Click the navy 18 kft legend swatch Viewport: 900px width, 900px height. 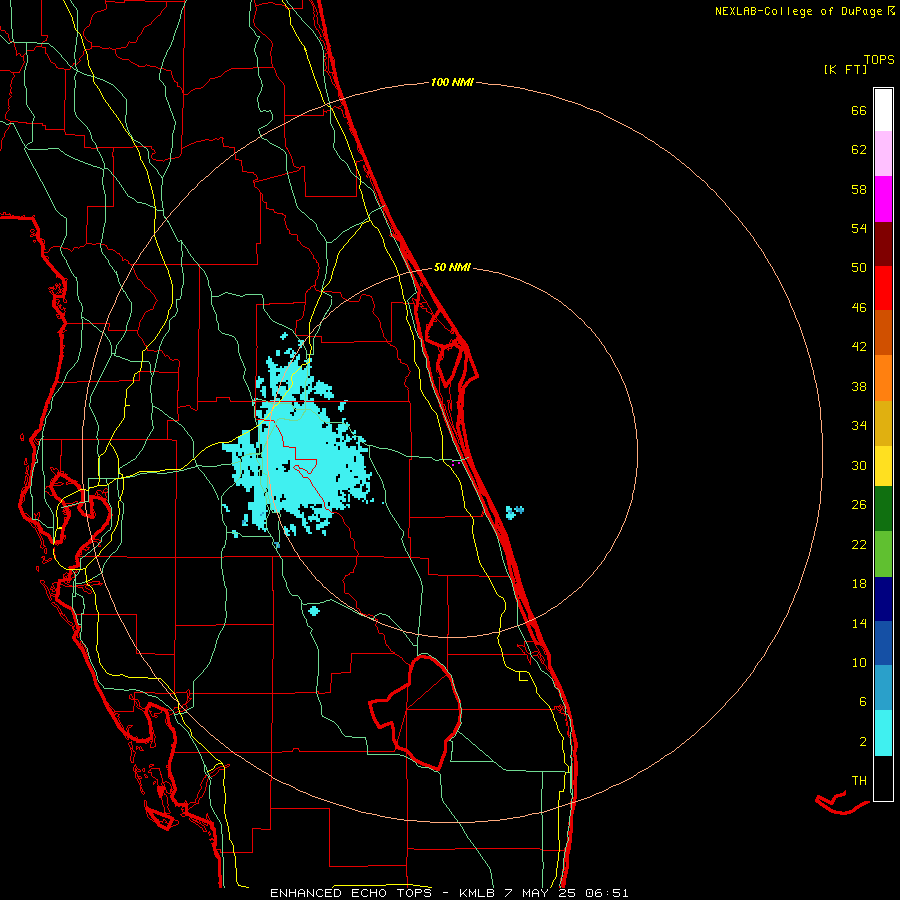tap(883, 599)
